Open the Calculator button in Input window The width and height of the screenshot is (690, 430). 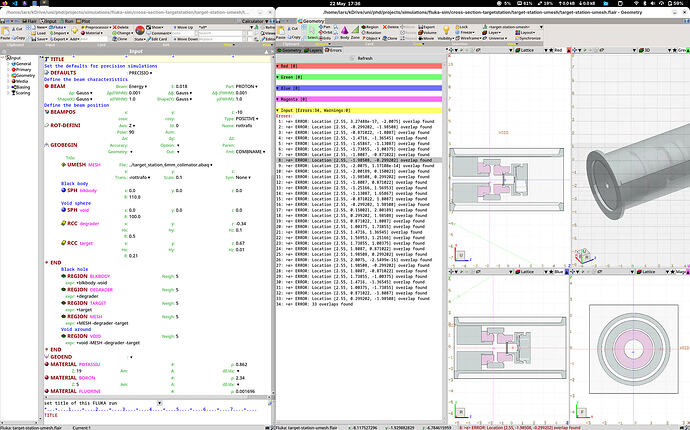253,21
